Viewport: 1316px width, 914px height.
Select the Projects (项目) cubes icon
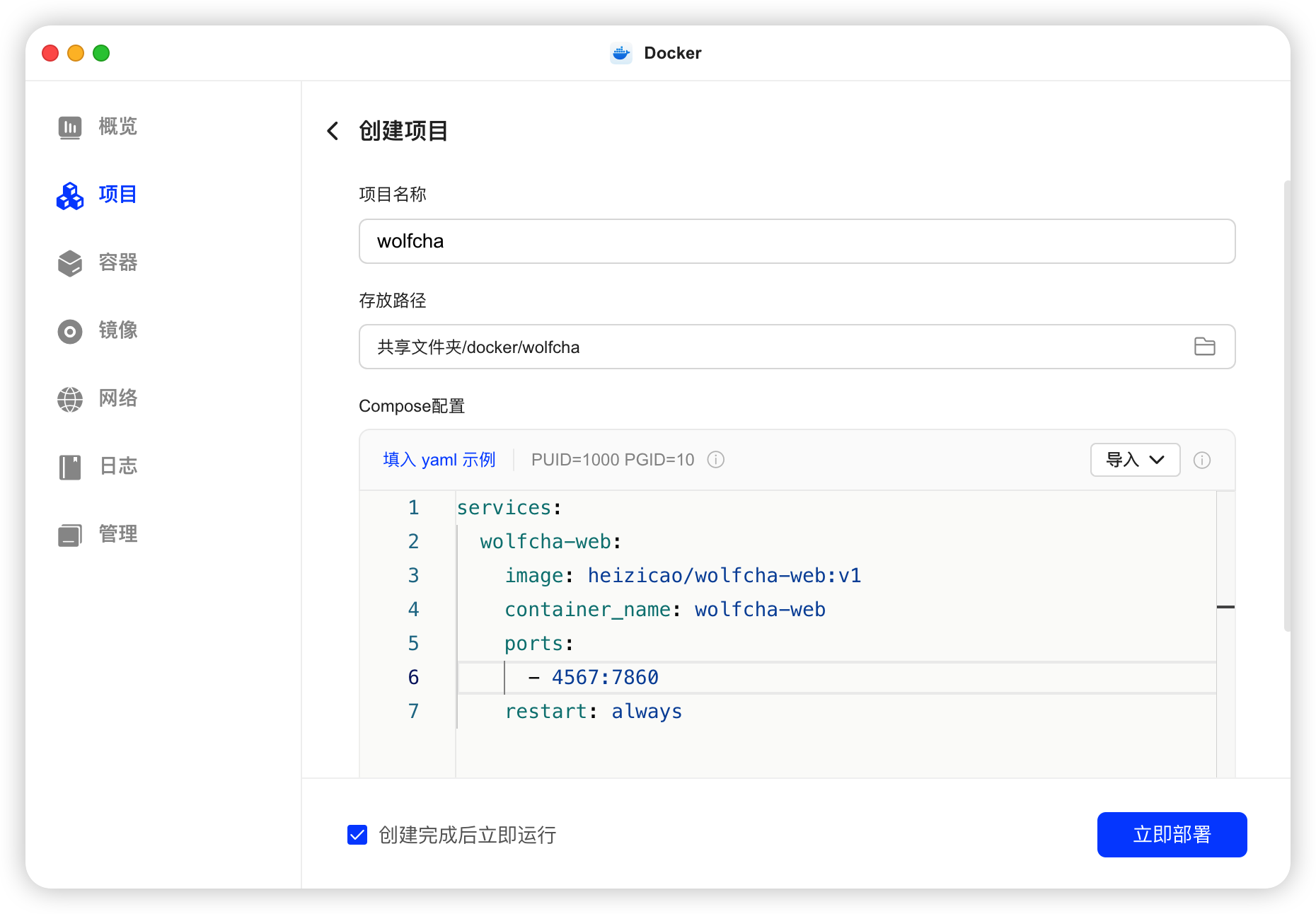(69, 195)
